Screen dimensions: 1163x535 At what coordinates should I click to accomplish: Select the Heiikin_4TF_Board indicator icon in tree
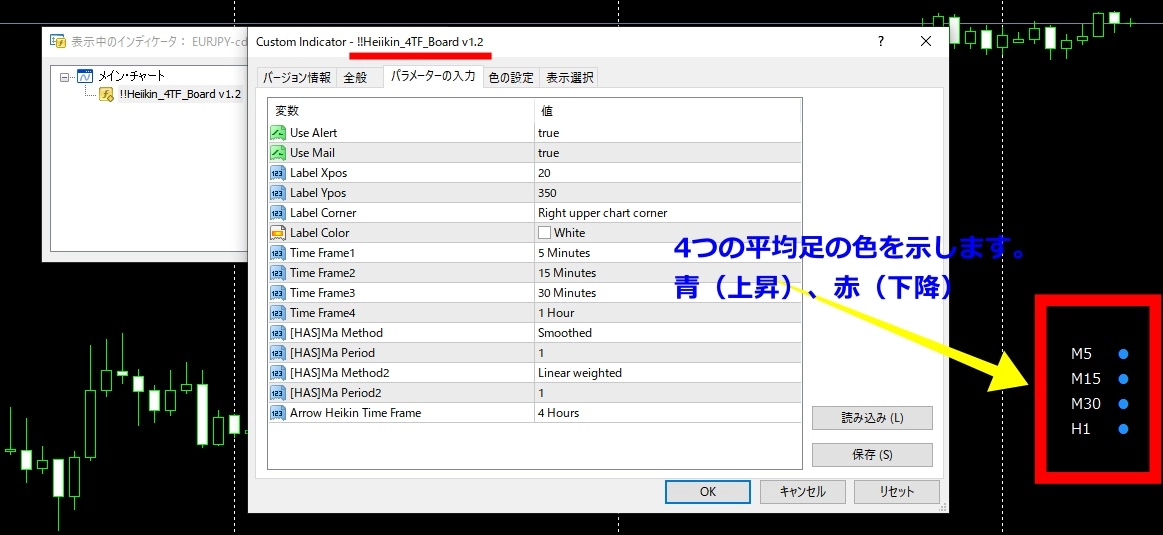coord(106,94)
